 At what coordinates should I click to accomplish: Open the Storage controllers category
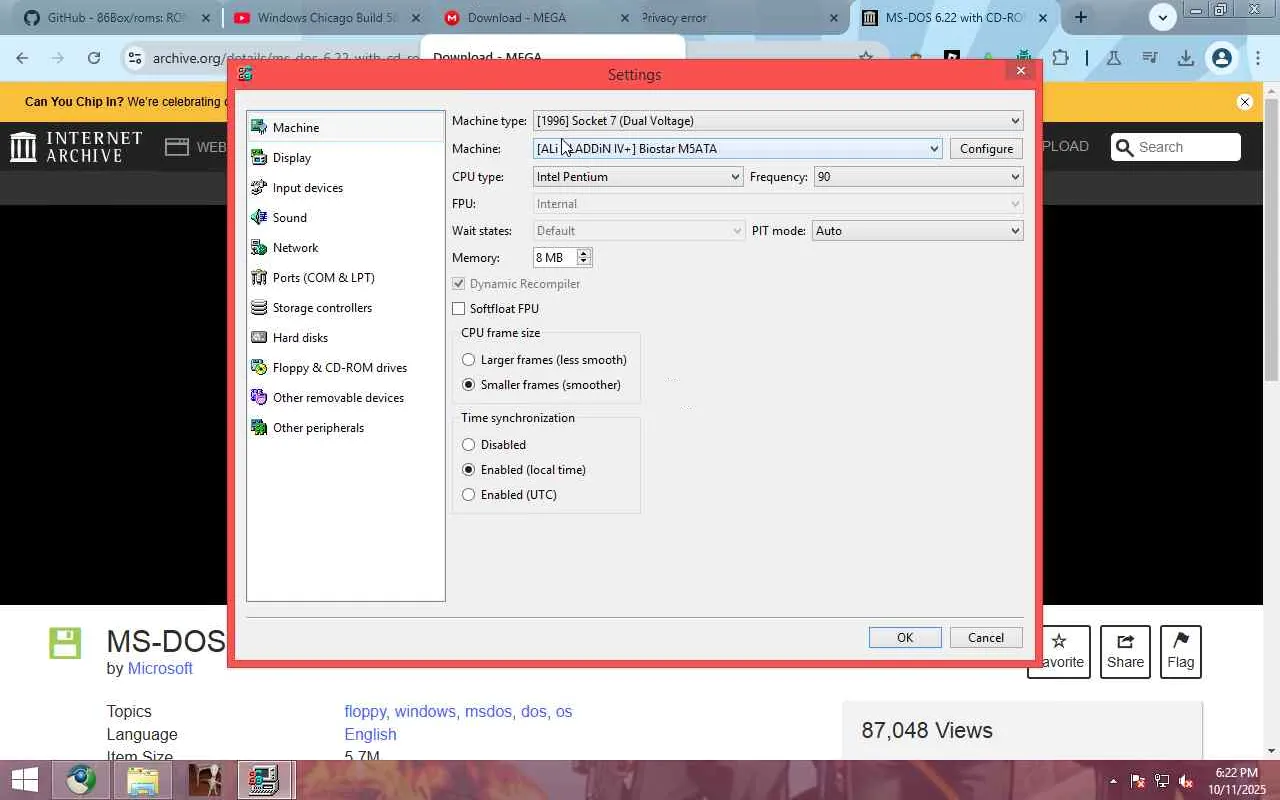tap(345, 307)
